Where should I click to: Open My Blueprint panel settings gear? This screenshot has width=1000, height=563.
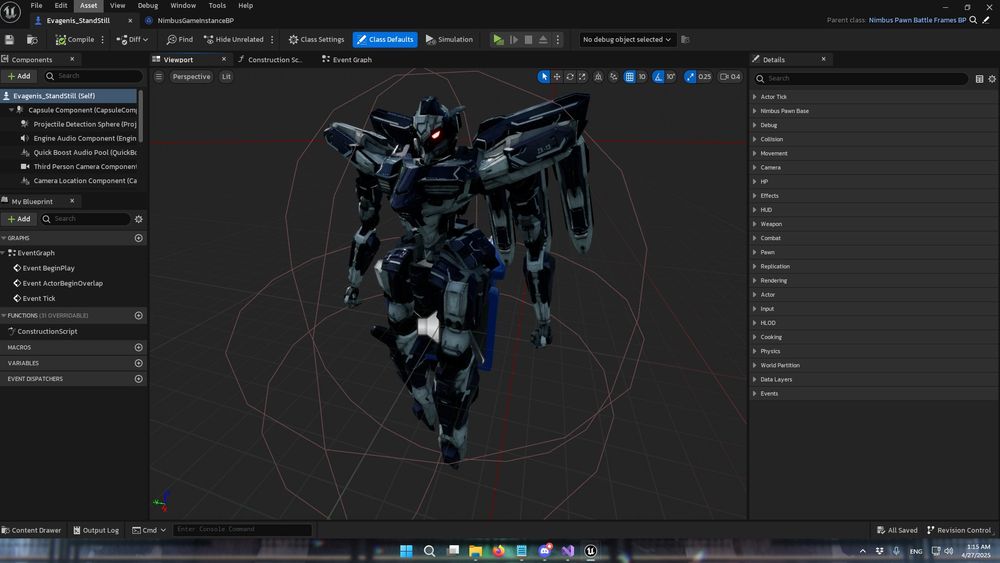coord(139,219)
